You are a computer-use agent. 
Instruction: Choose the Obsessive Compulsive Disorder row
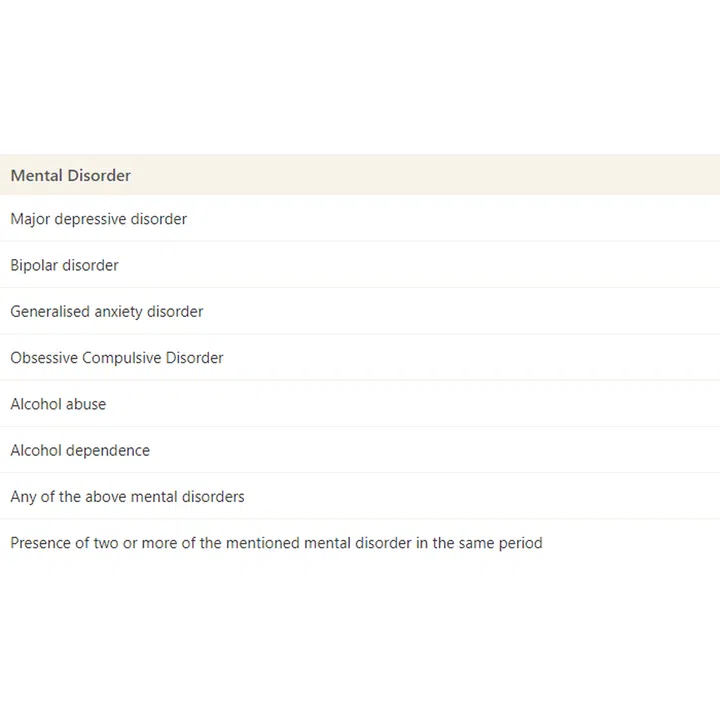click(117, 358)
